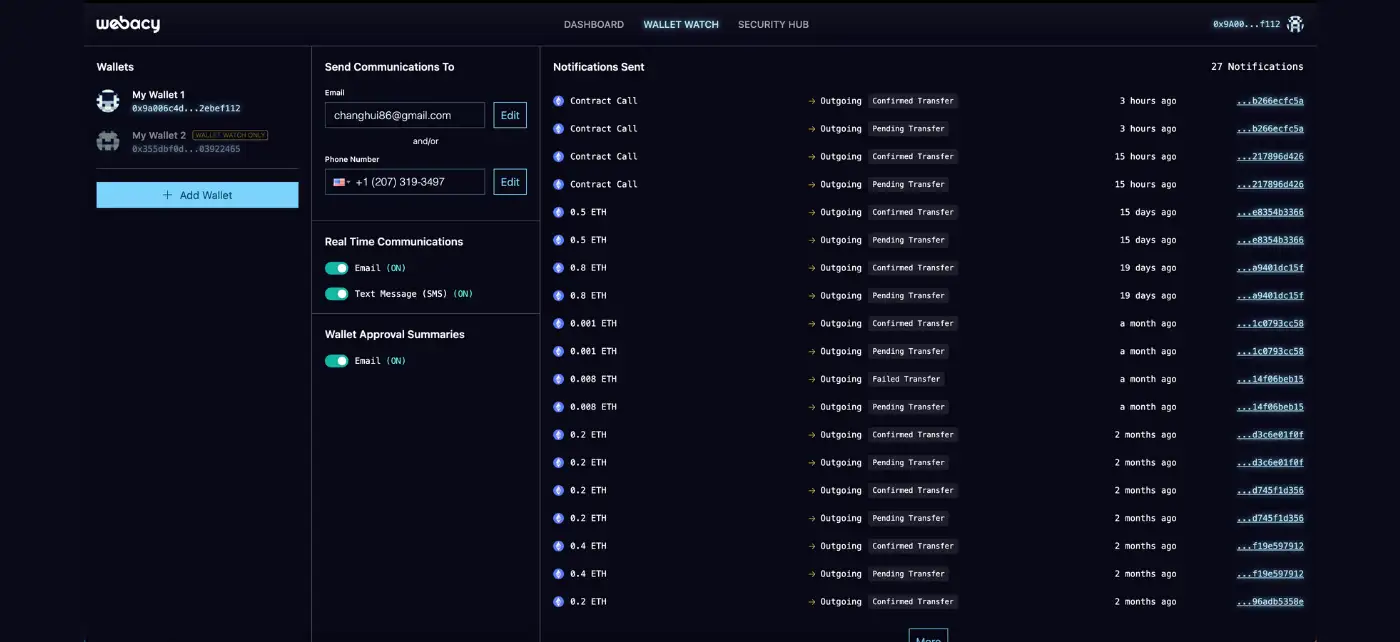Click the ETH icon on the Failed Transfer row

pyautogui.click(x=559, y=379)
